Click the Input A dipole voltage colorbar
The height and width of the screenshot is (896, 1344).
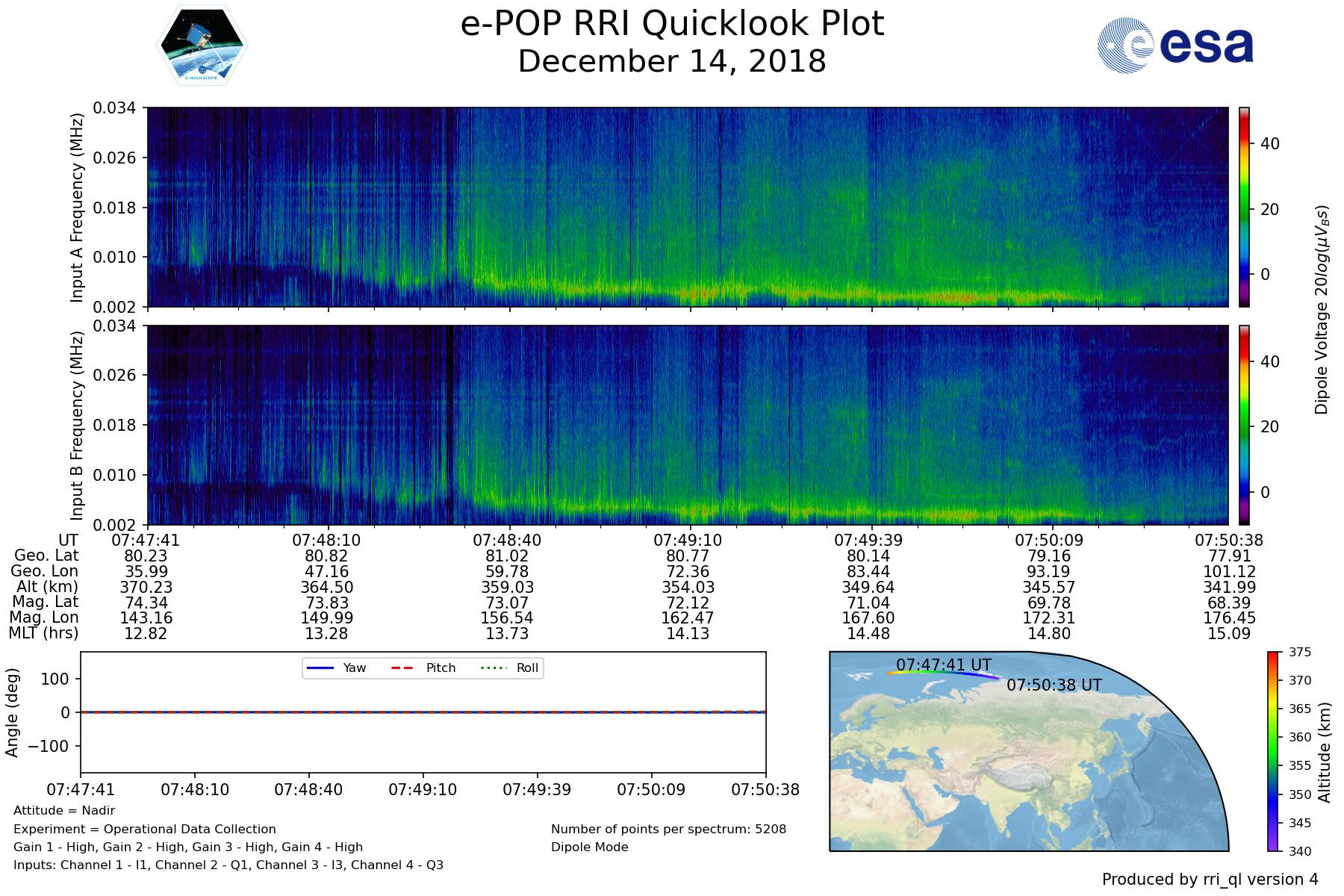1244,207
